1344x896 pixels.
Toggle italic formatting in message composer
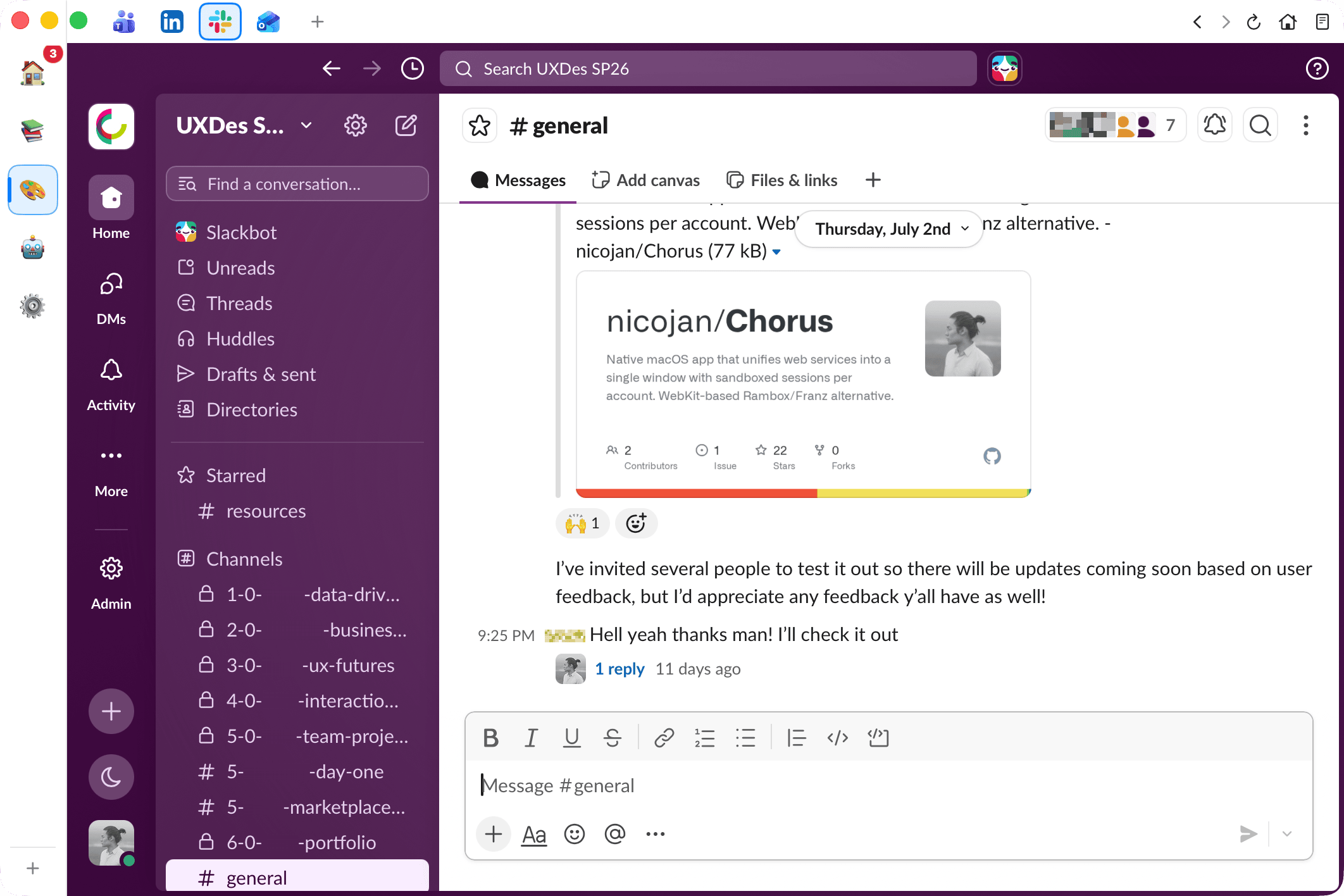531,738
